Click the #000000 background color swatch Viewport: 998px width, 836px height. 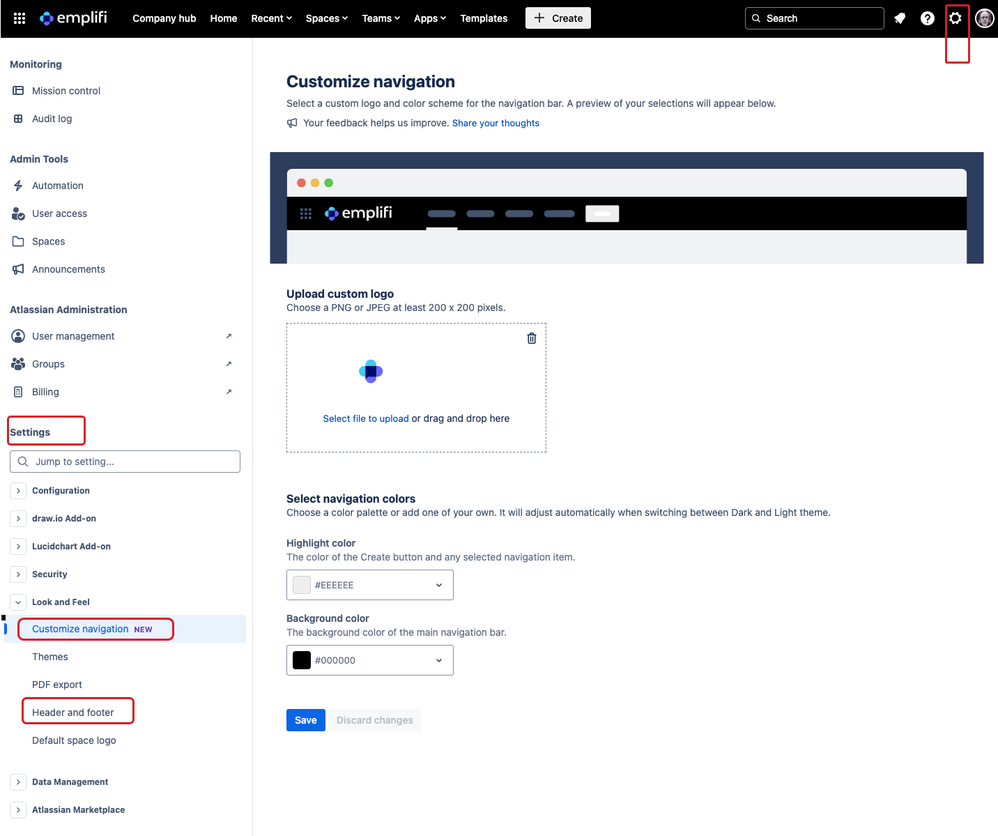point(302,661)
